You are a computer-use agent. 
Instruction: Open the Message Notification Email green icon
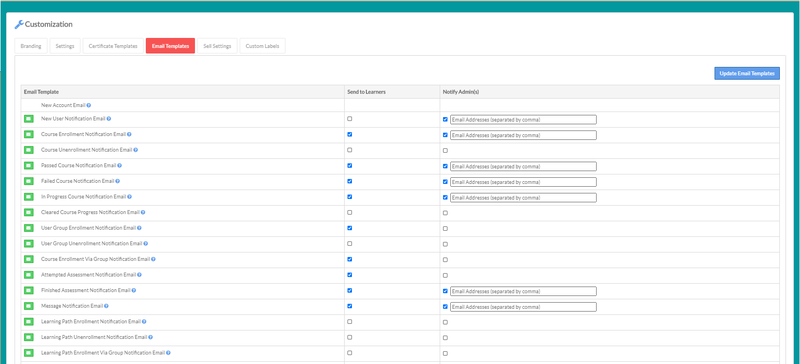(x=29, y=306)
